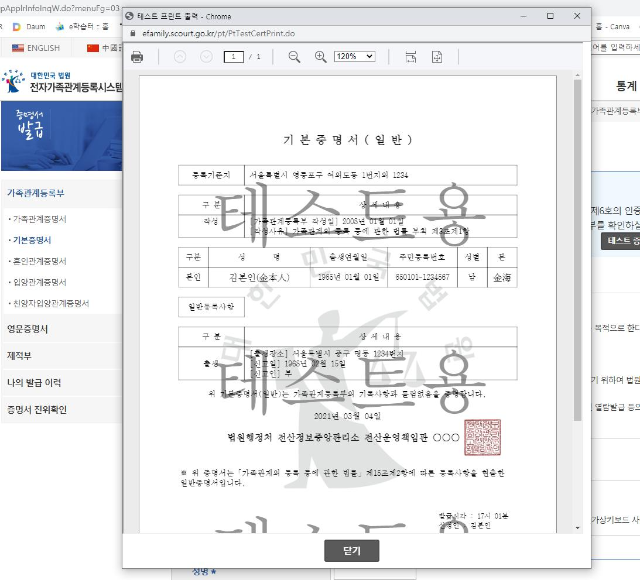Click the 등록기준지 label cell
640x580 pixels.
(x=211, y=175)
